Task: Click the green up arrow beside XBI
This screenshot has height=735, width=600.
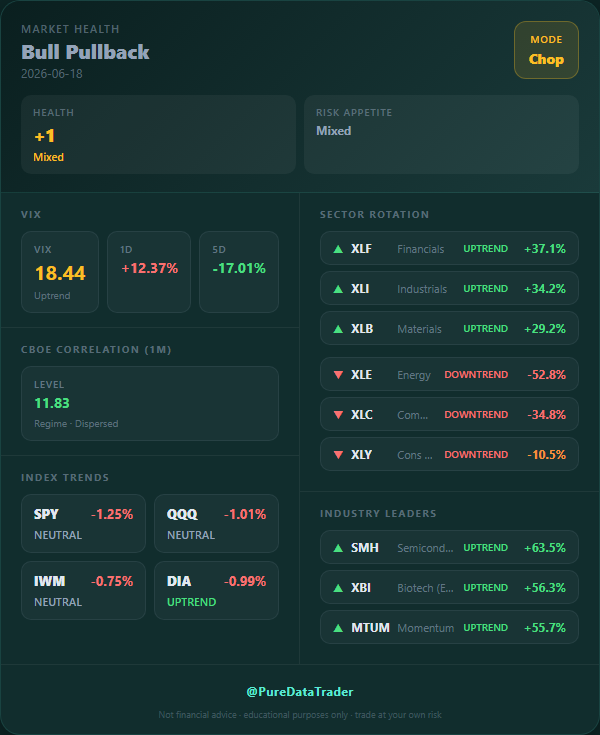Action: 338,587
